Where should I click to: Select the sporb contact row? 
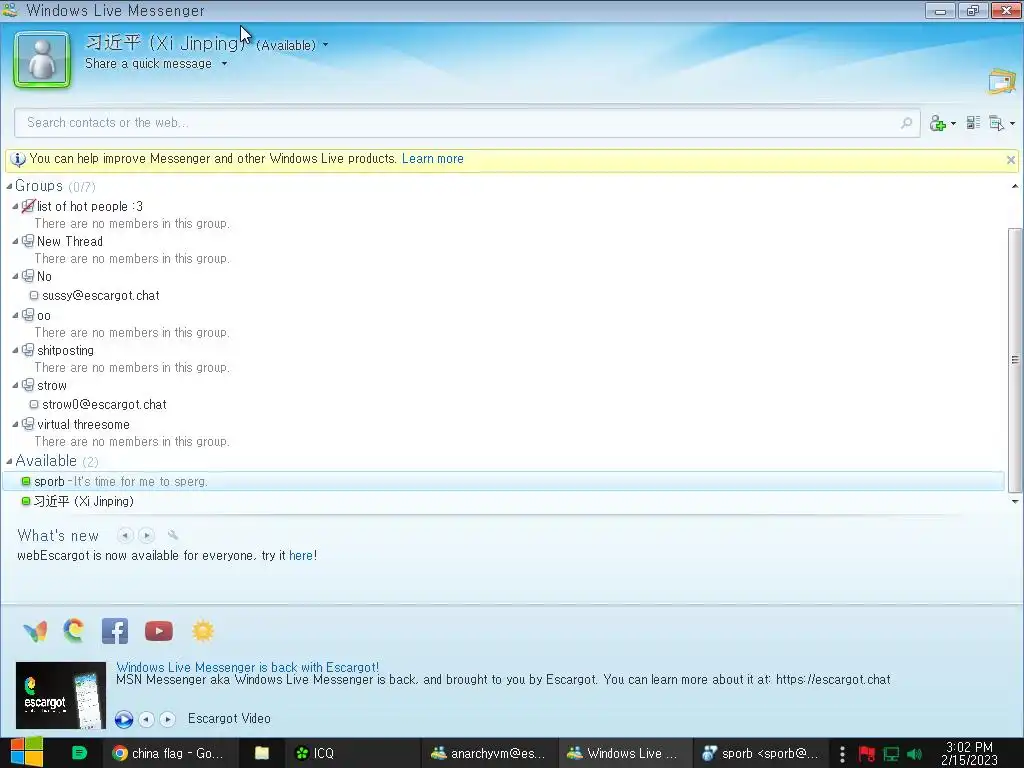pos(504,481)
